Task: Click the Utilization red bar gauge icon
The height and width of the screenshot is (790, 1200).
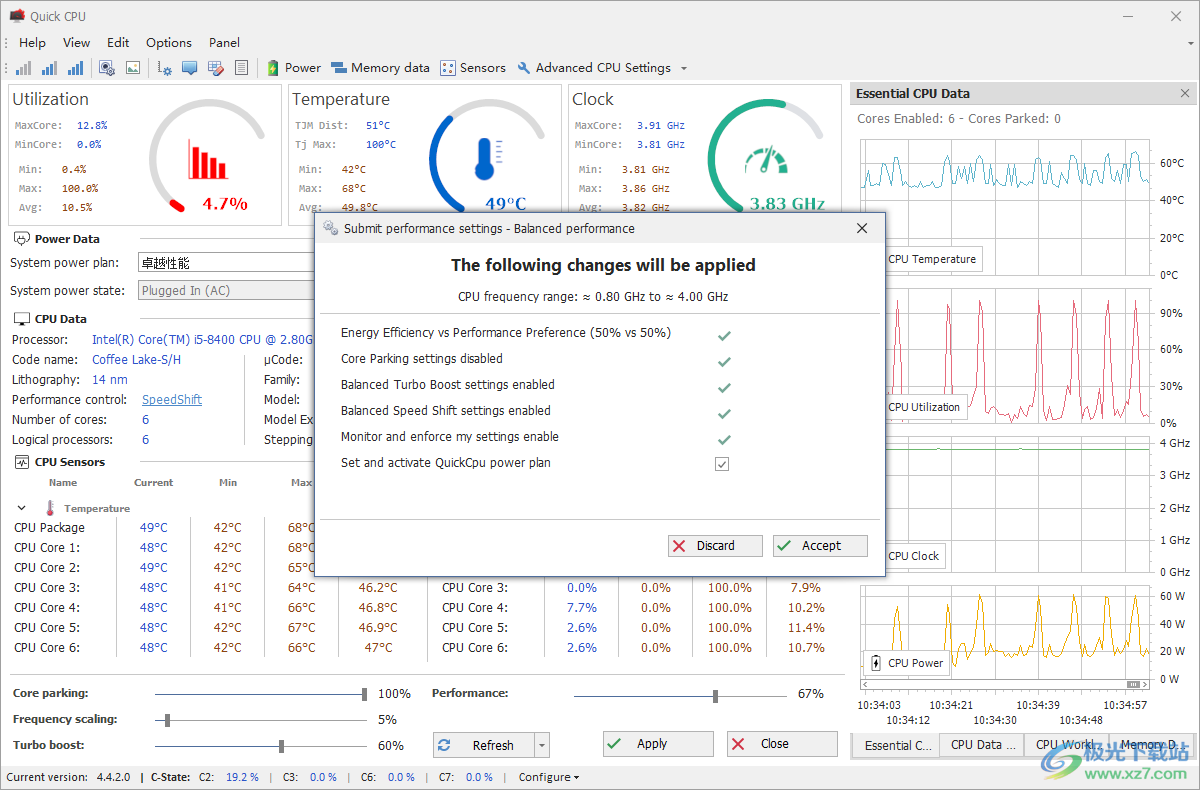Action: [x=208, y=159]
